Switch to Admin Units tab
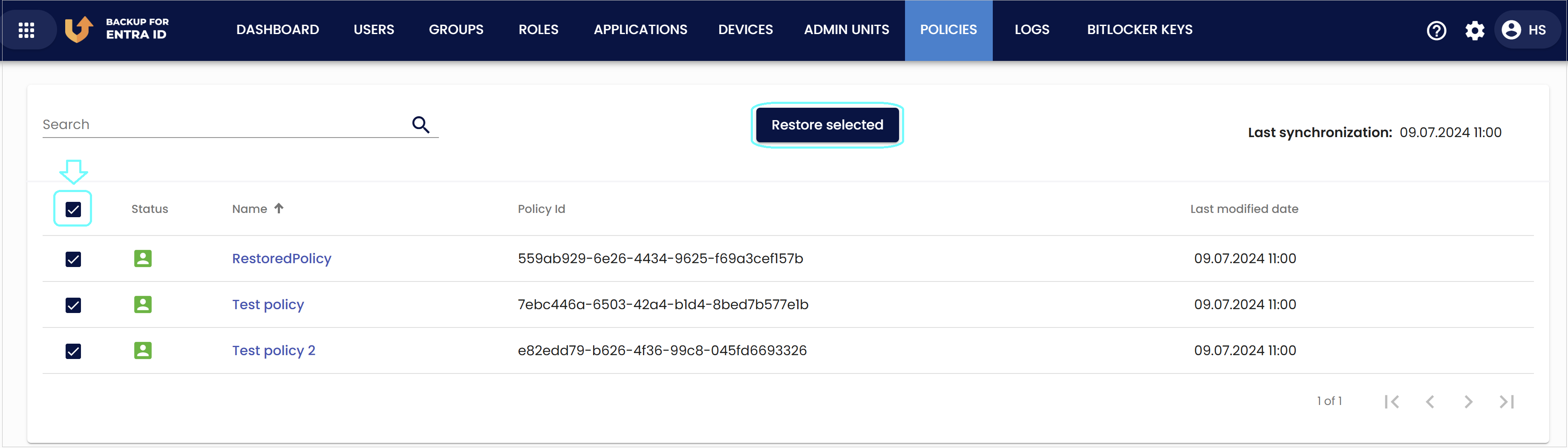This screenshot has width=1568, height=448. 846,30
